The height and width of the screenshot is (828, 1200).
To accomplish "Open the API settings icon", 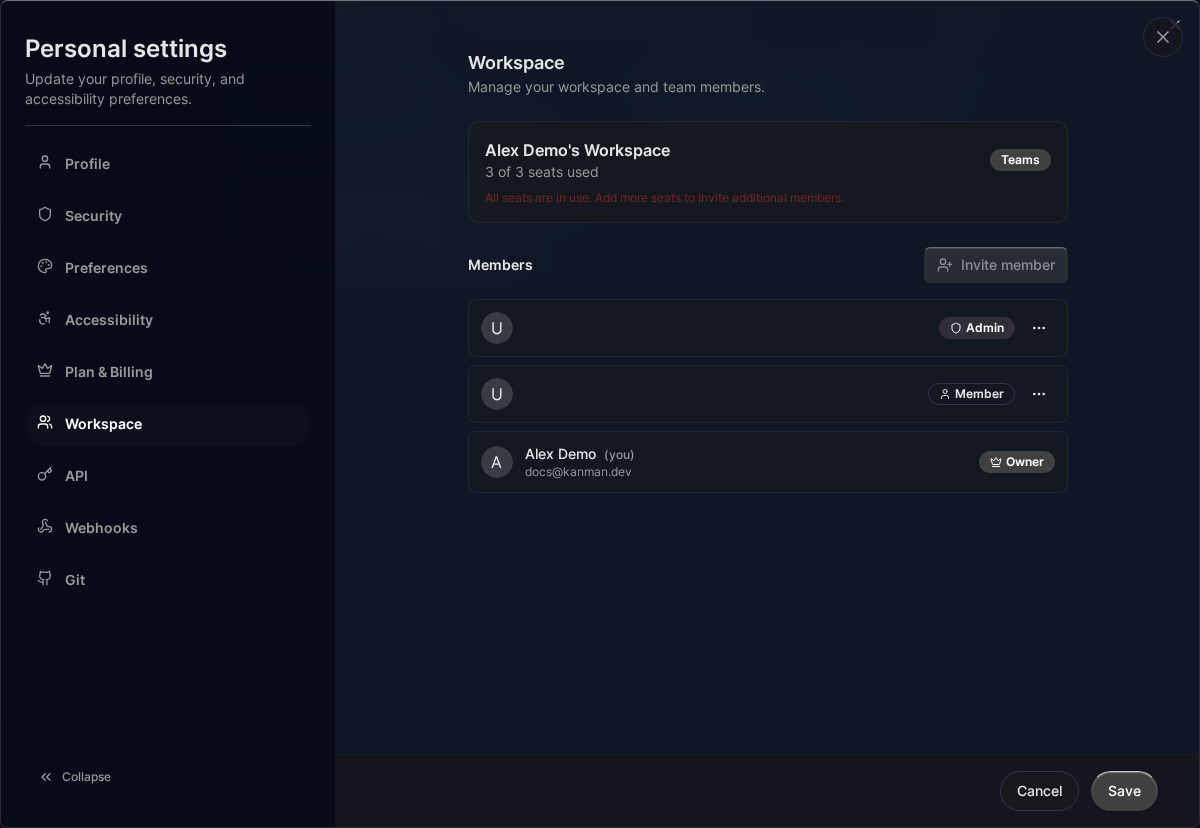I will (x=45, y=475).
